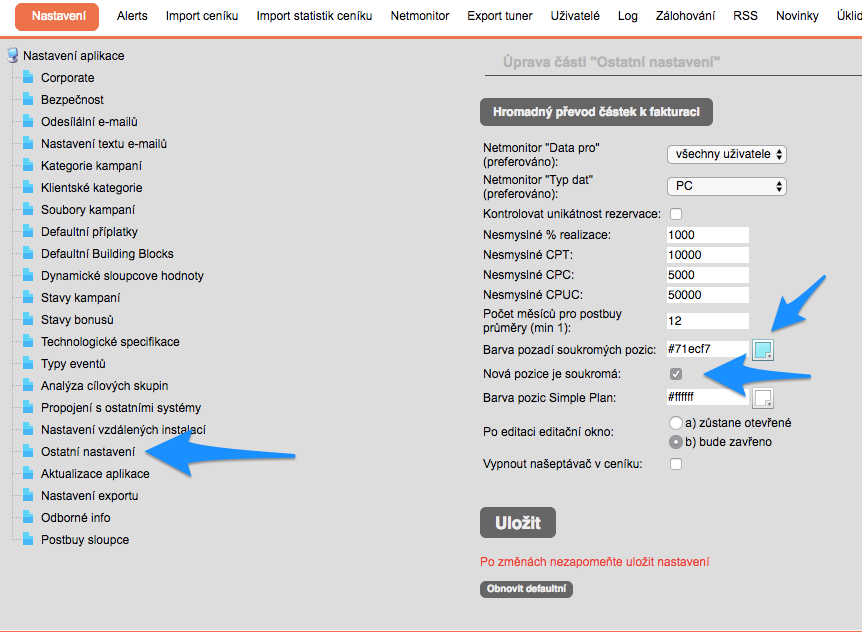Click the folder icon next to Corporate
This screenshot has width=862, height=632.
pos(28,78)
